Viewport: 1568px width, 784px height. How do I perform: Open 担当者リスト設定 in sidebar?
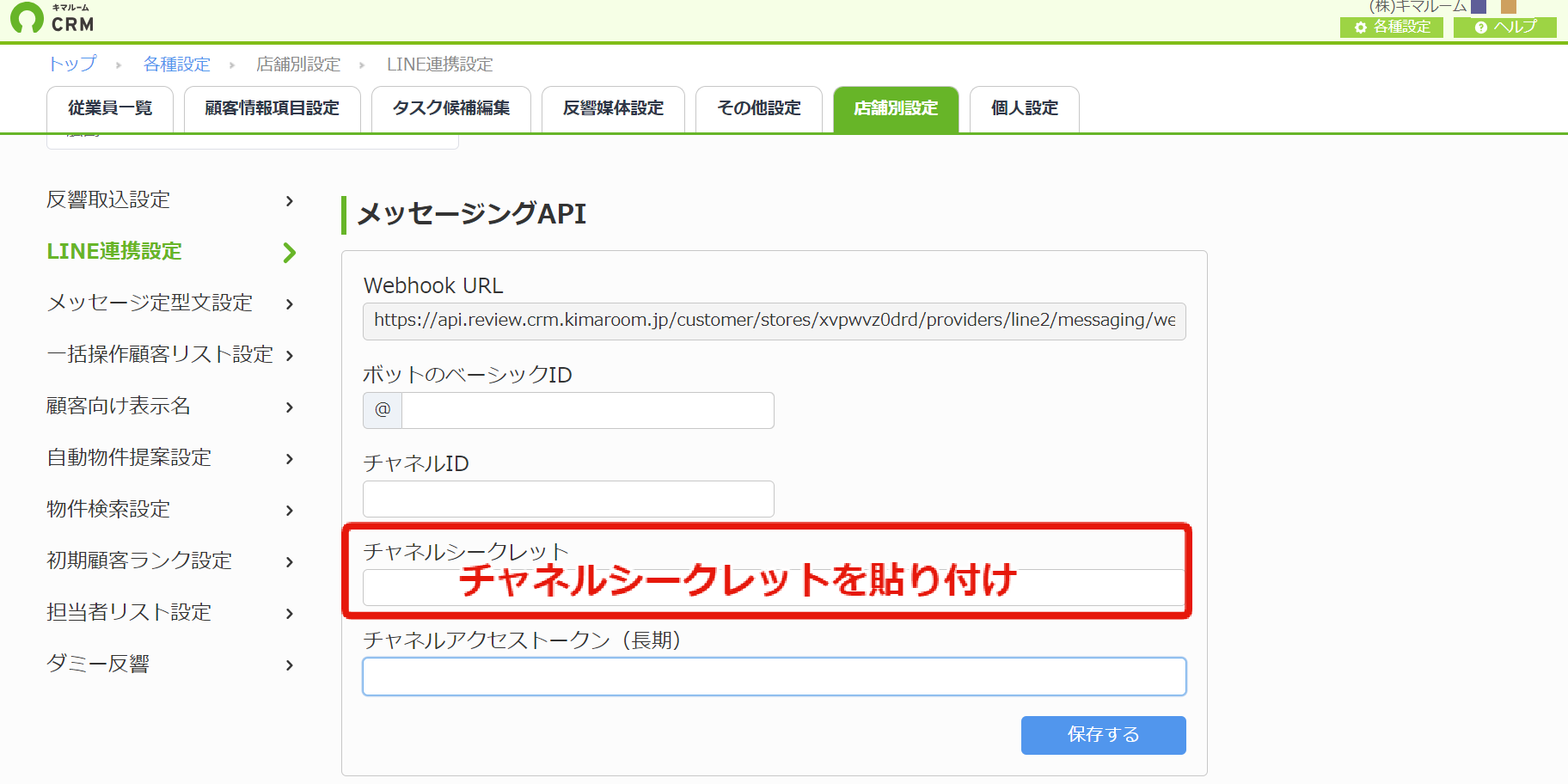point(129,613)
